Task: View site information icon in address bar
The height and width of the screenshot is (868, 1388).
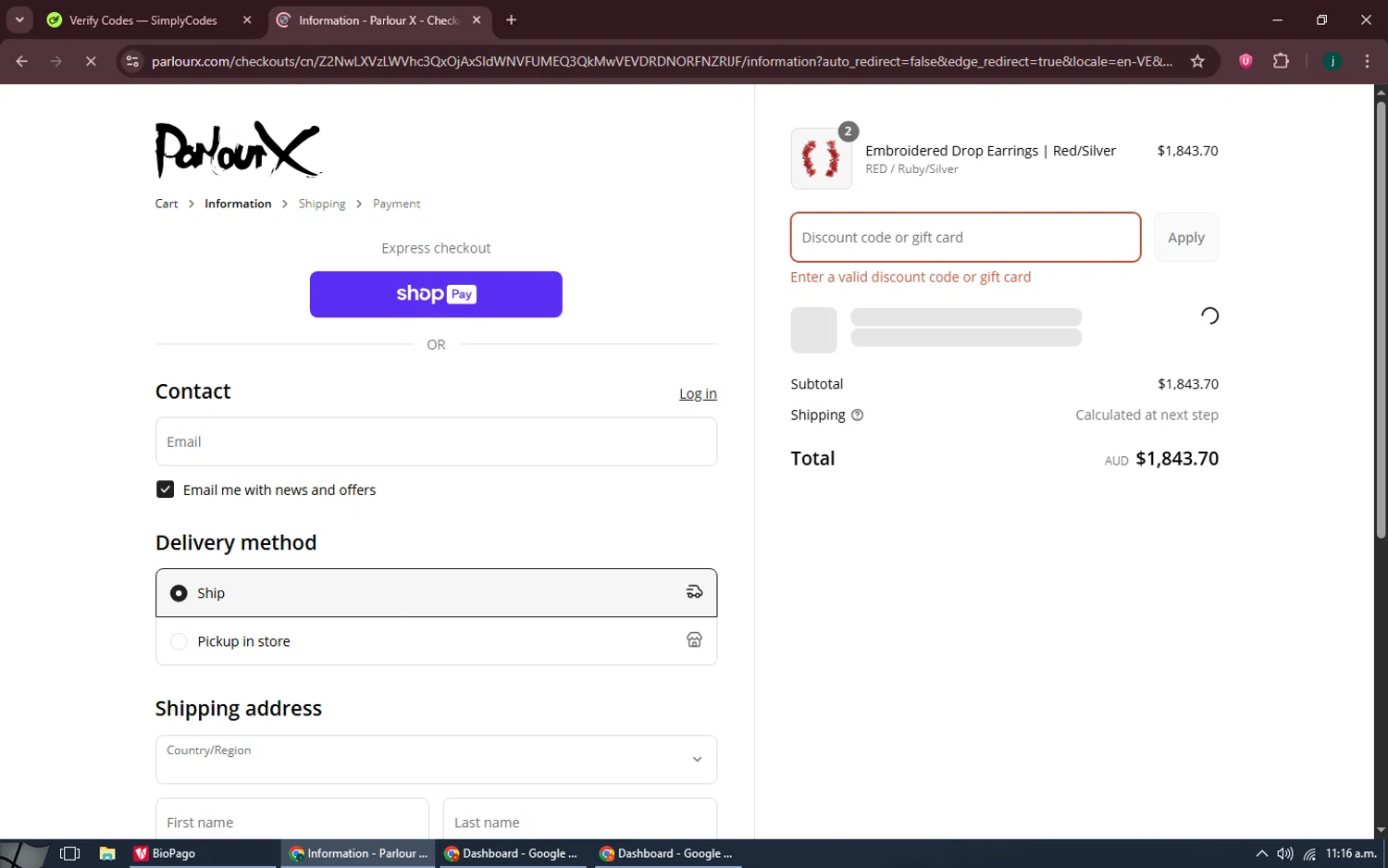Action: pos(132,61)
